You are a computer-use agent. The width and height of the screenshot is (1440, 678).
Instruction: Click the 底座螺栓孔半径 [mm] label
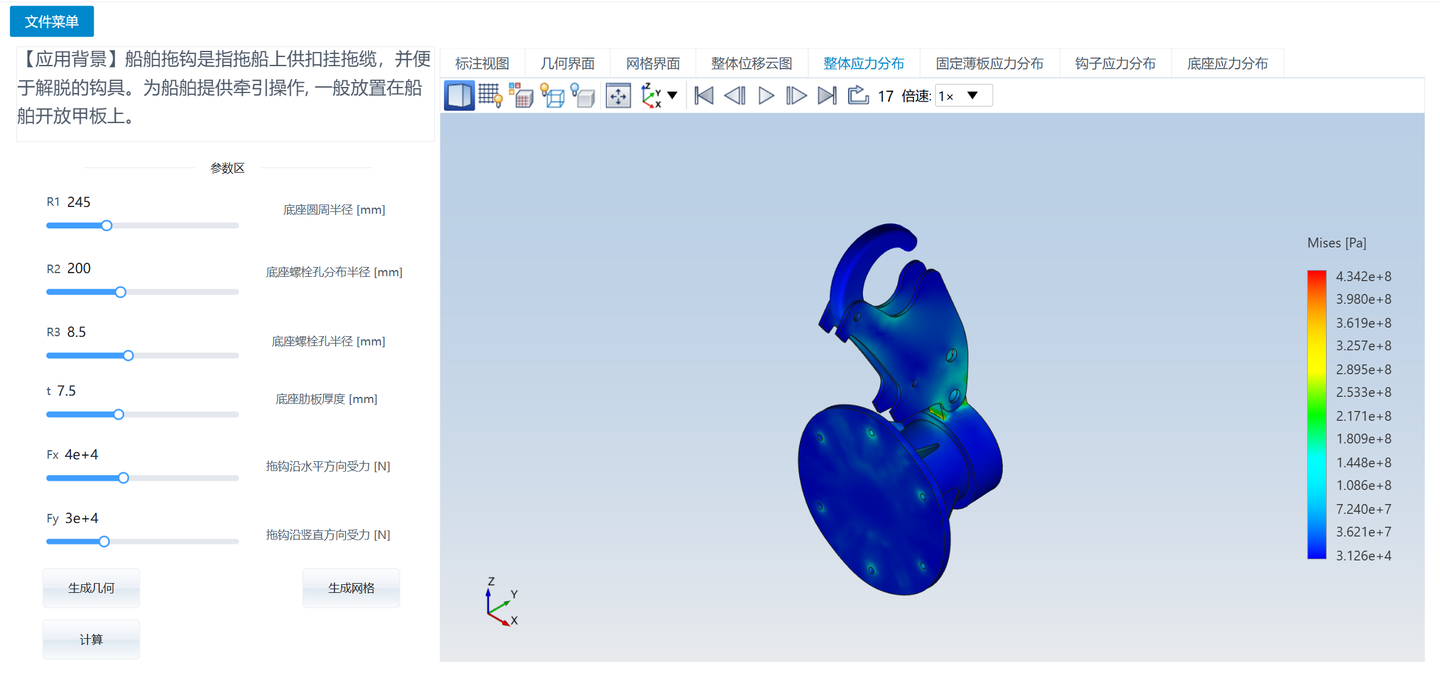(x=328, y=341)
